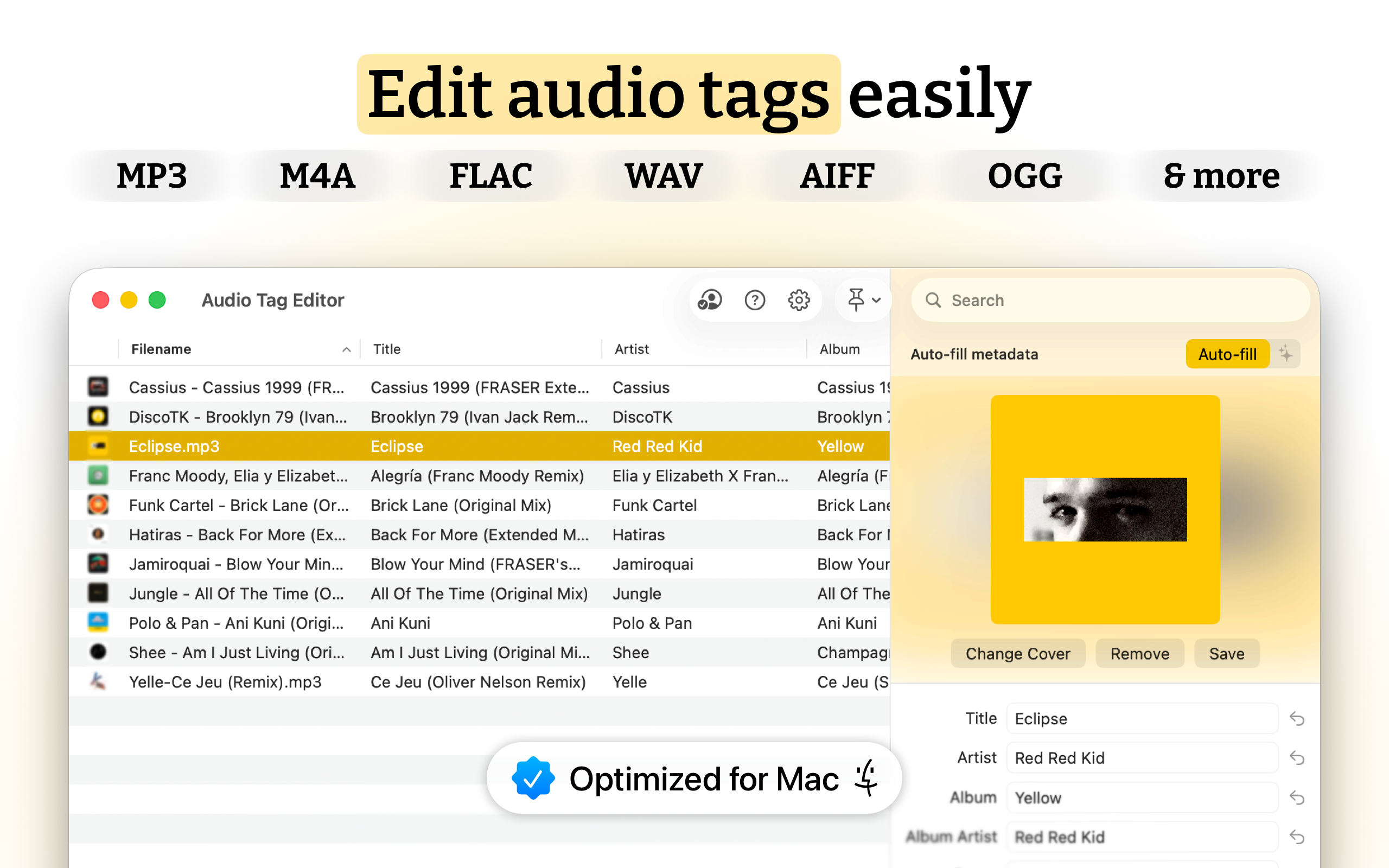The height and width of the screenshot is (868, 1389).
Task: Edit the Artist field Red Red Kid
Action: point(1142,758)
